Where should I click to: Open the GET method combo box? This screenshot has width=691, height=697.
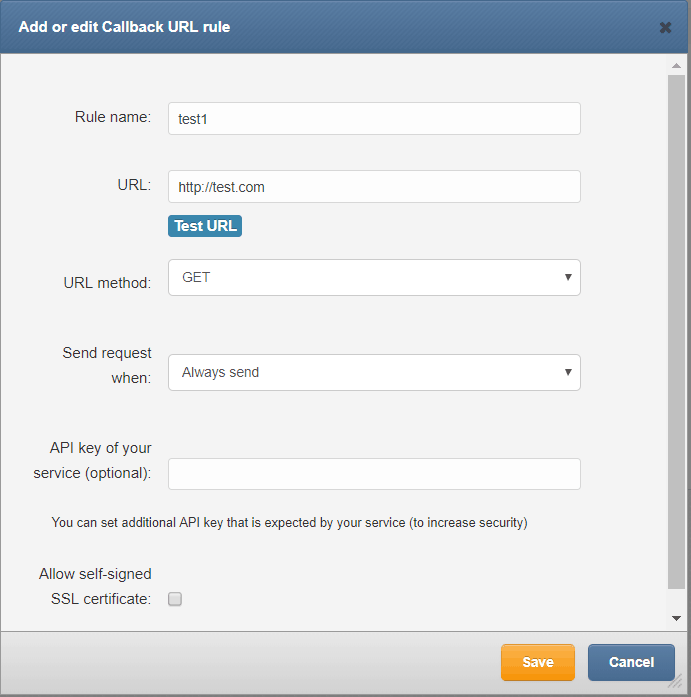(374, 277)
